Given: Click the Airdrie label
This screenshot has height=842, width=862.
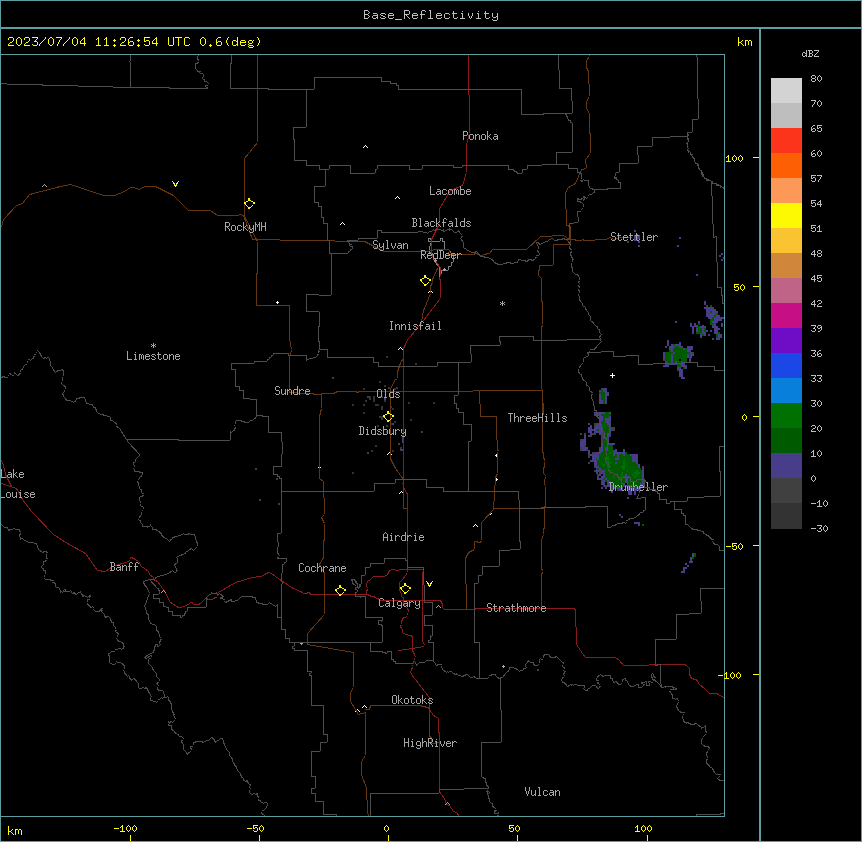Looking at the screenshot, I should pos(404,537).
